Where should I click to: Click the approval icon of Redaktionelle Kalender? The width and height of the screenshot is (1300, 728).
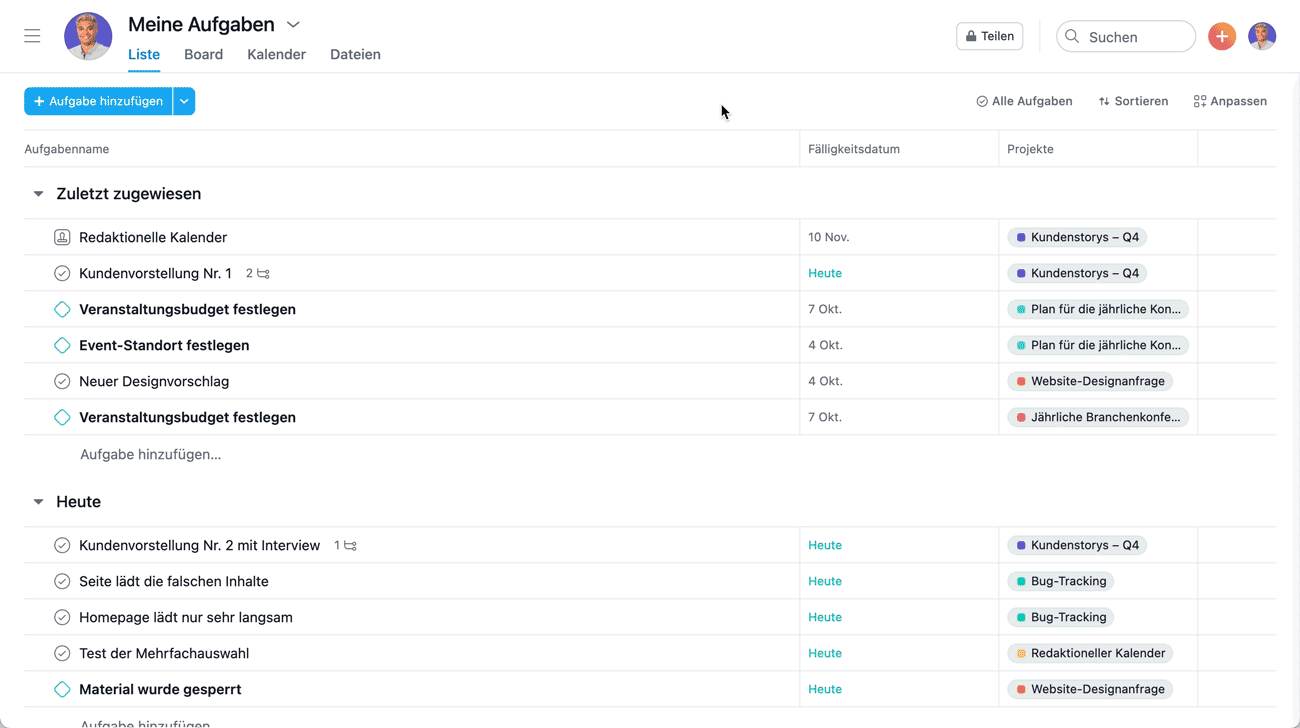(x=62, y=237)
